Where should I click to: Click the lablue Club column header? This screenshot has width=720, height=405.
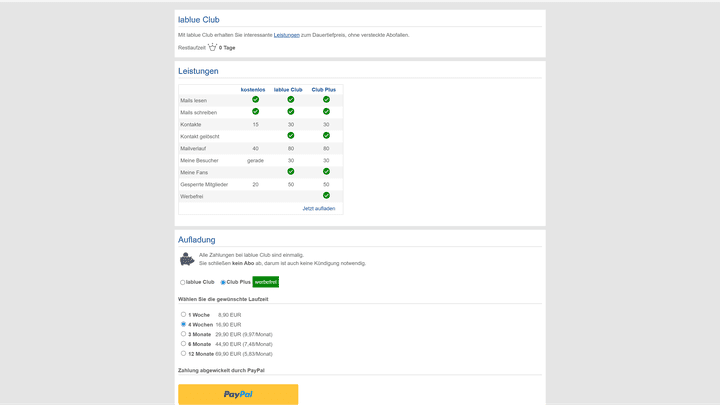(288, 90)
